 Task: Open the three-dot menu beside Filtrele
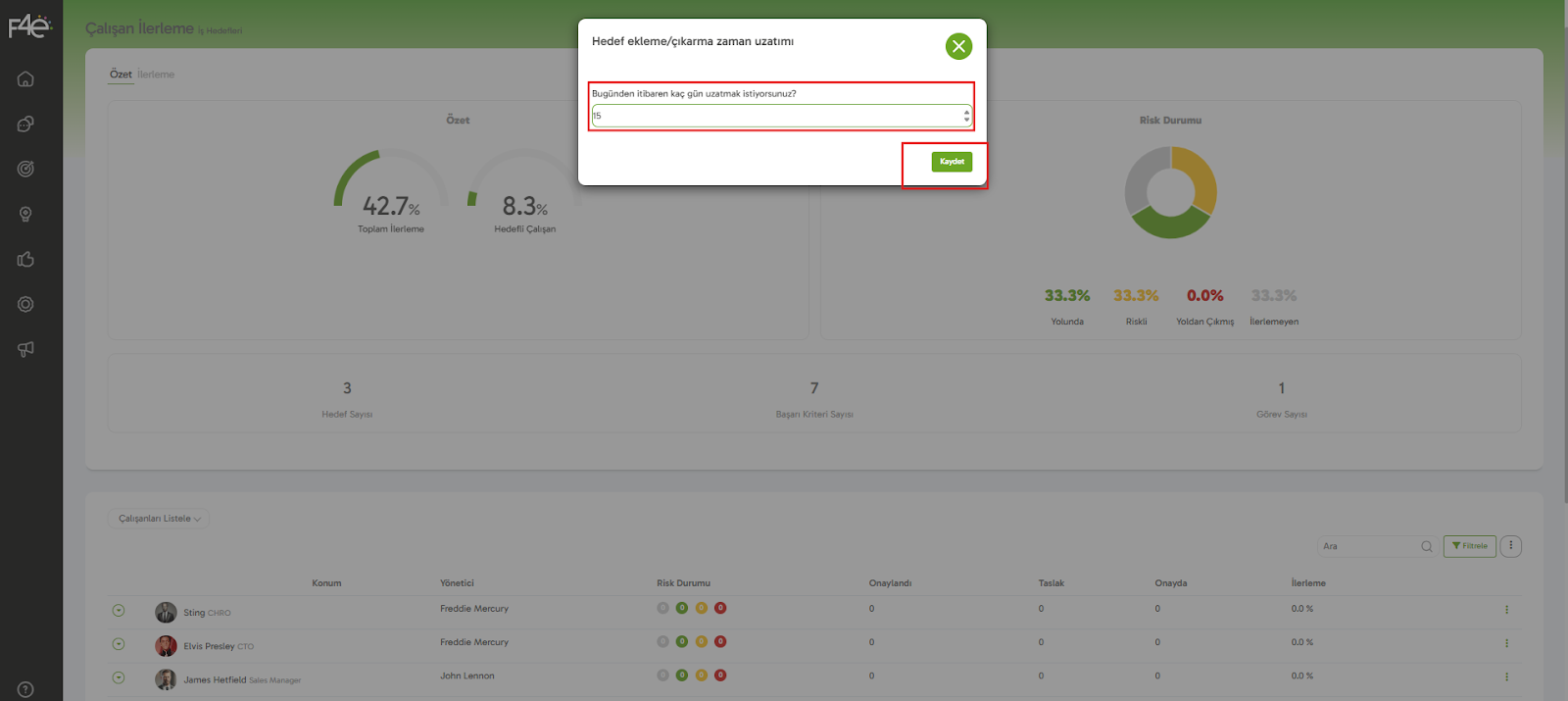pyautogui.click(x=1510, y=546)
